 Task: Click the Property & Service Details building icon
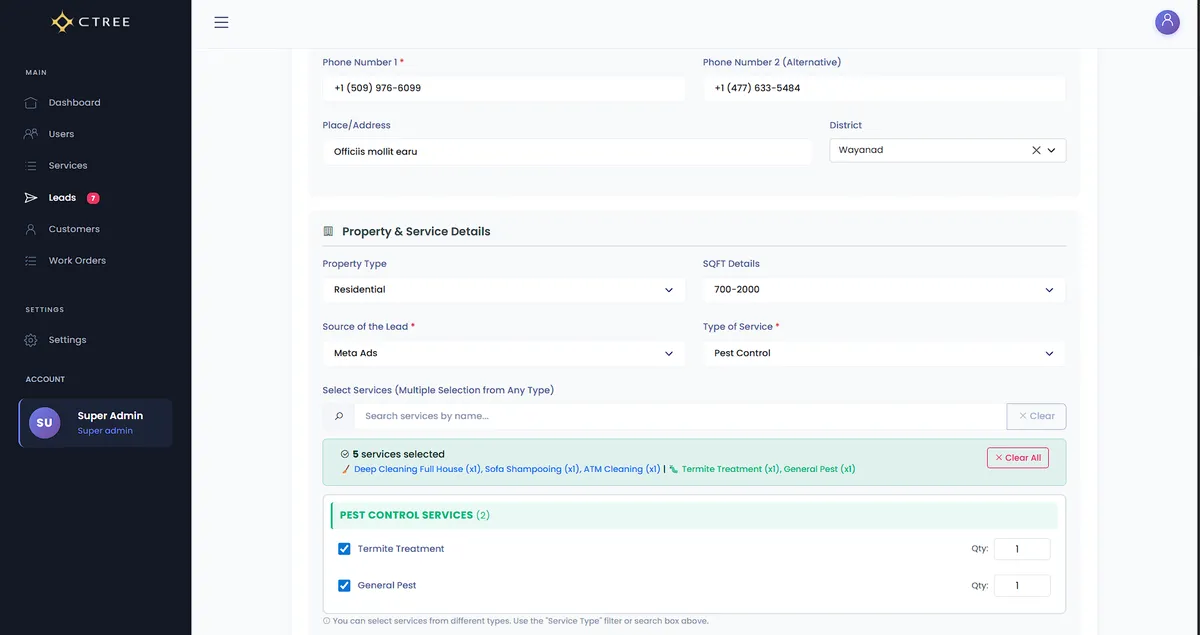pos(328,231)
